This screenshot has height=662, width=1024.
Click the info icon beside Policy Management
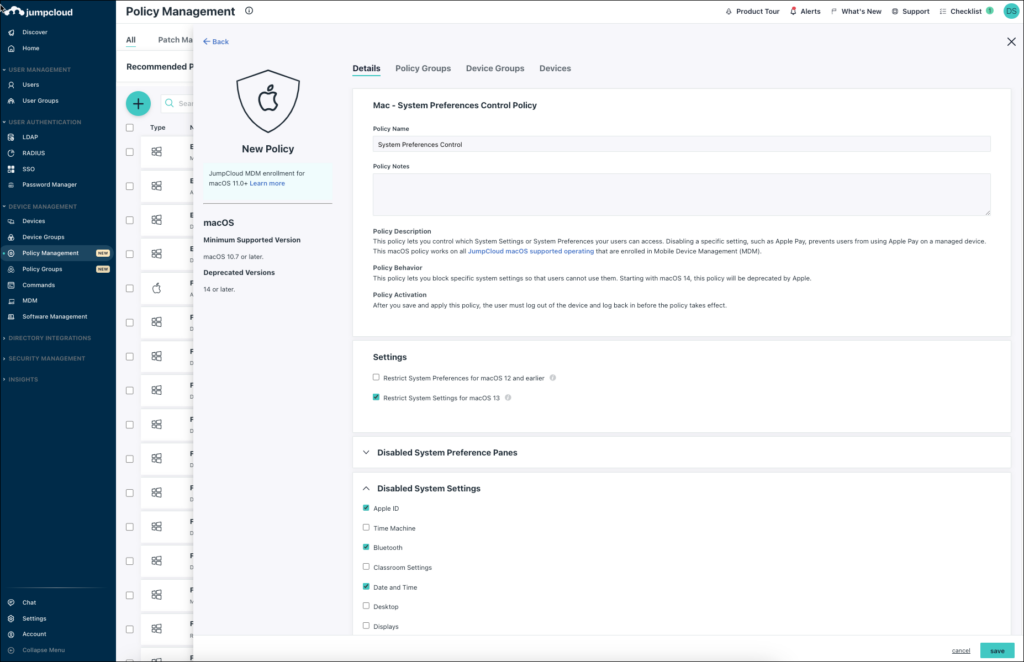[249, 11]
